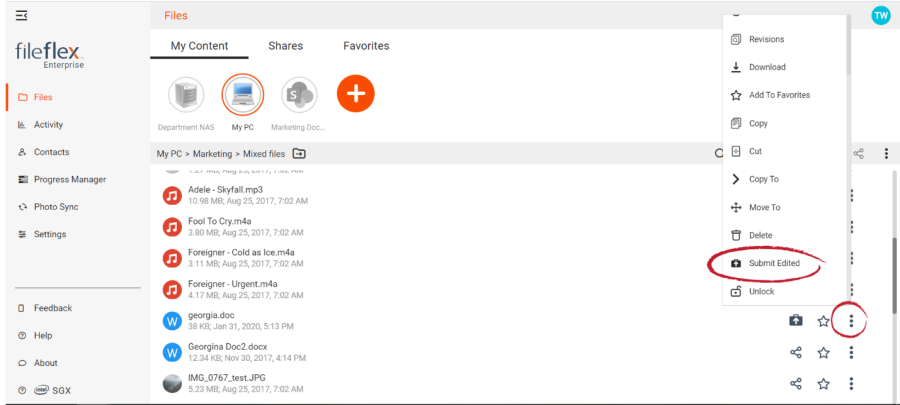Viewport: 900px width, 405px height.
Task: Open the TW user avatar
Action: pyautogui.click(x=880, y=15)
